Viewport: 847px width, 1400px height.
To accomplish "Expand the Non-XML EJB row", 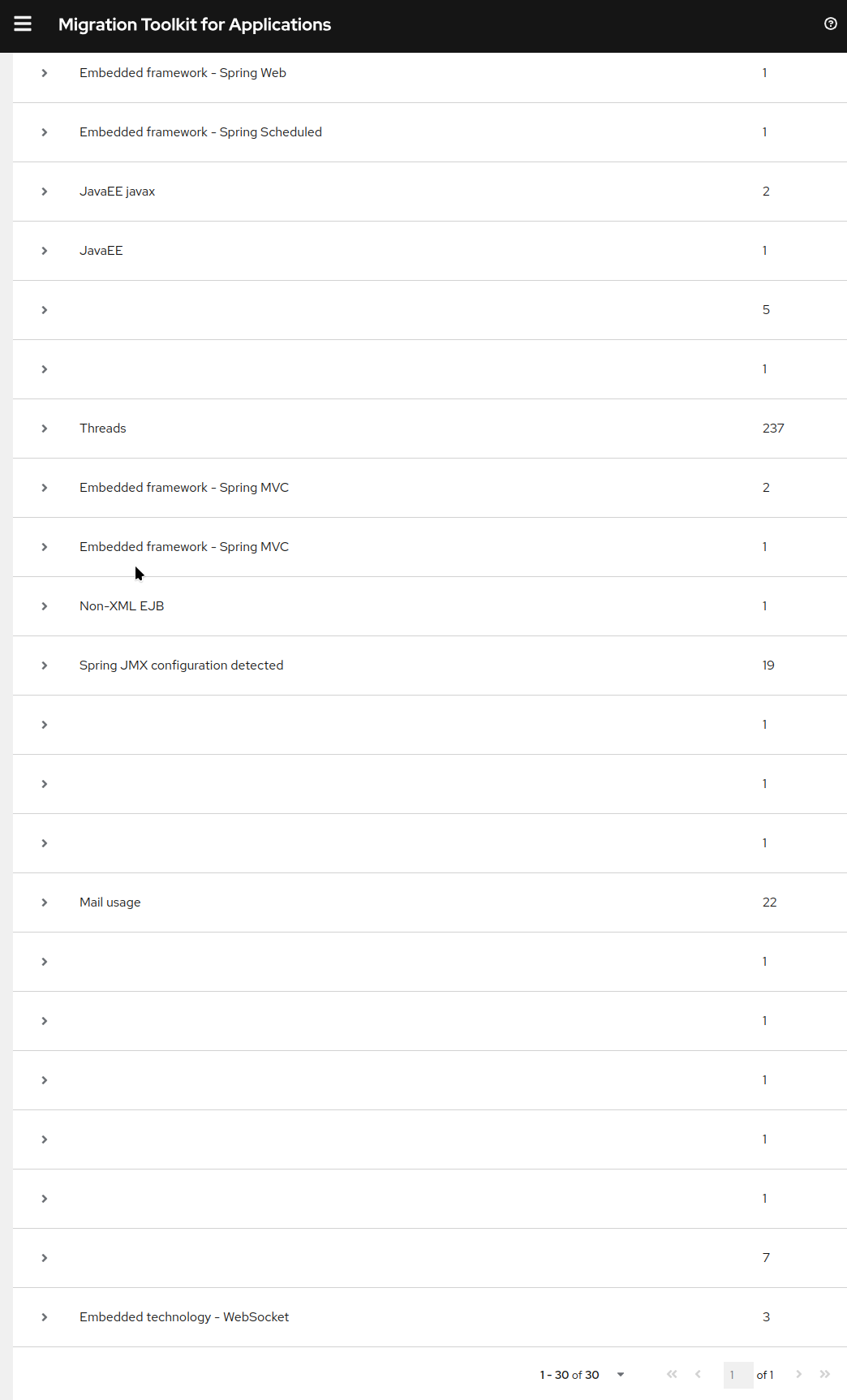I will coord(45,606).
